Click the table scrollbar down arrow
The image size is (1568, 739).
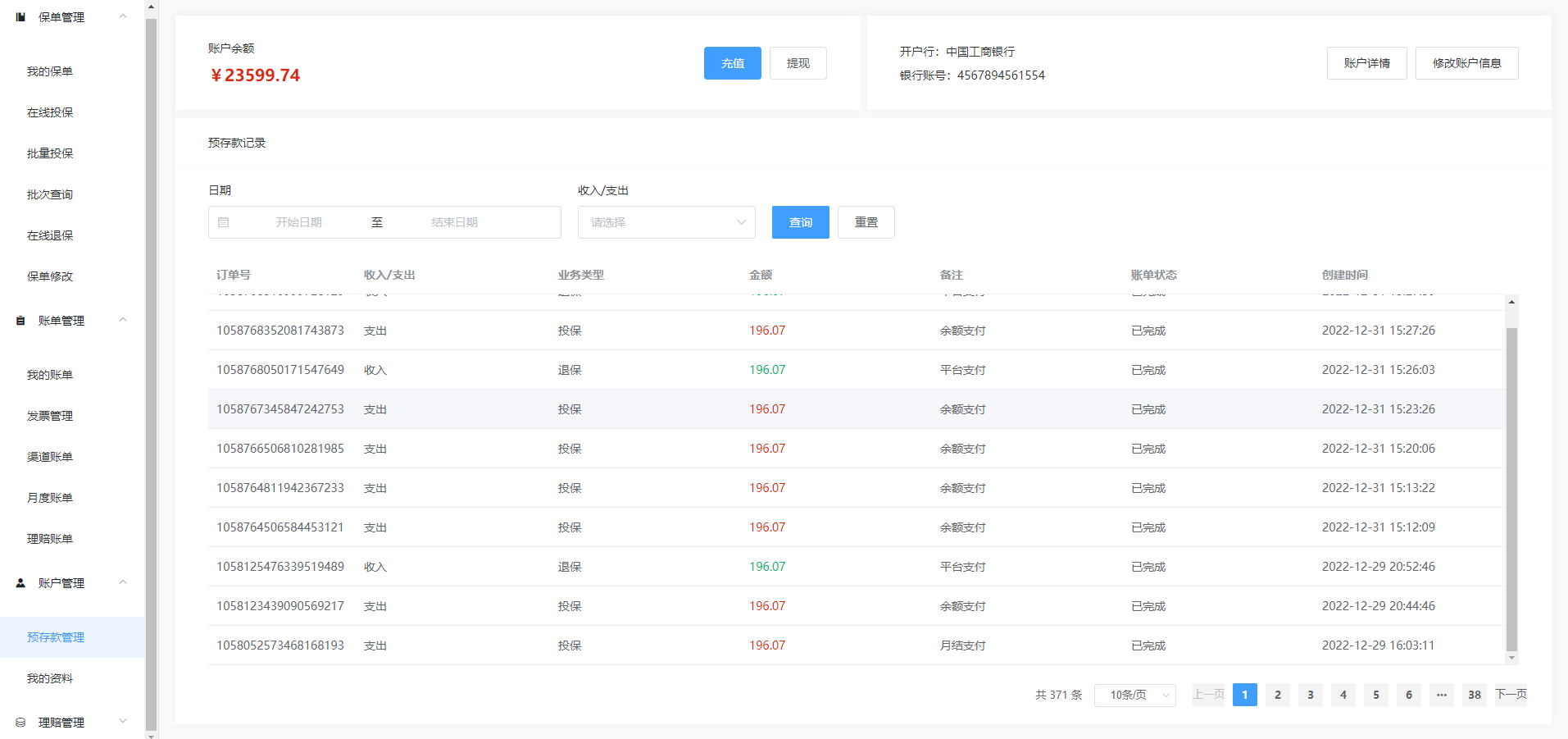tap(1511, 658)
